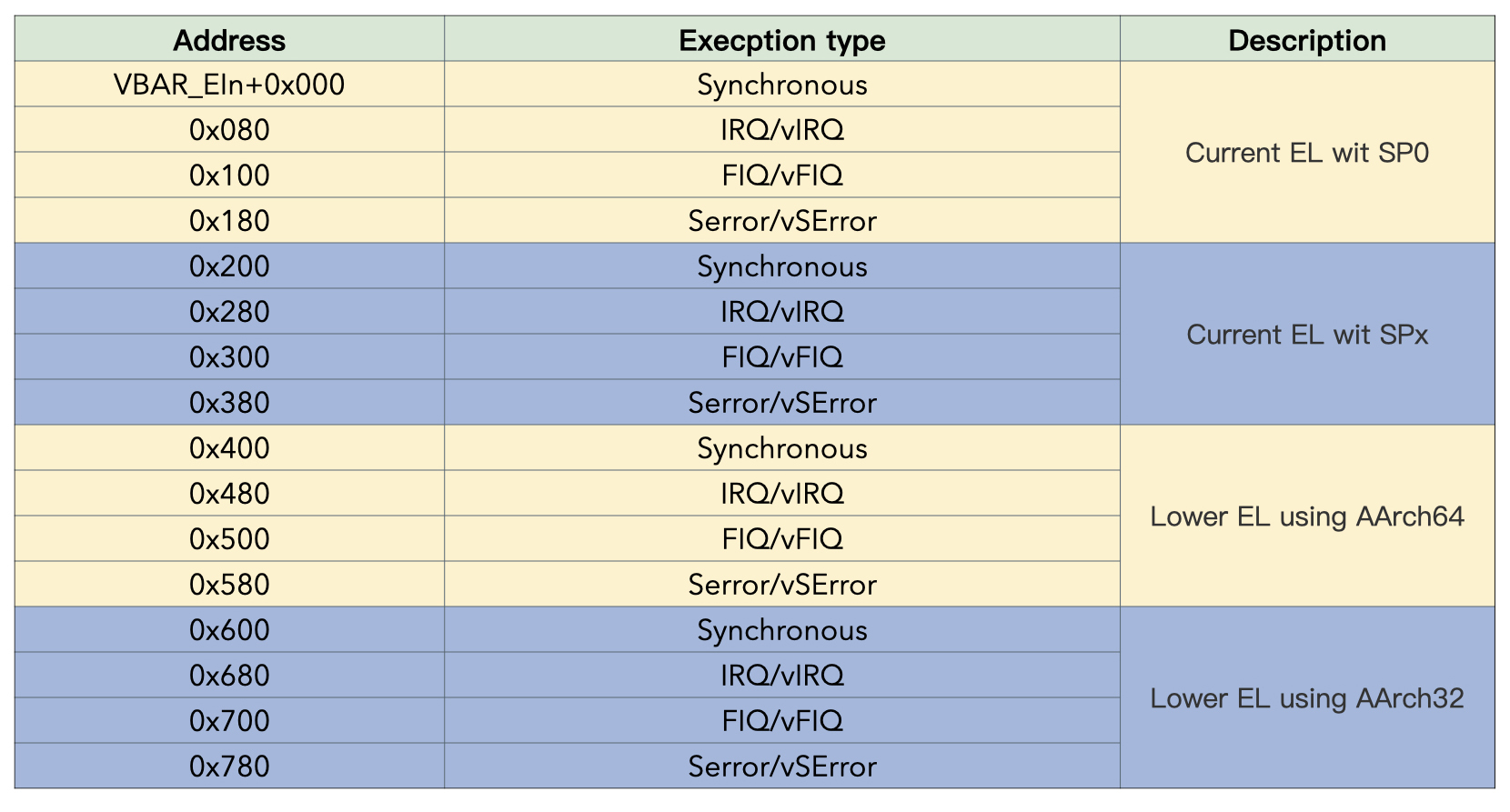Select the 0x400 address cell
The height and width of the screenshot is (812, 1510).
click(229, 448)
